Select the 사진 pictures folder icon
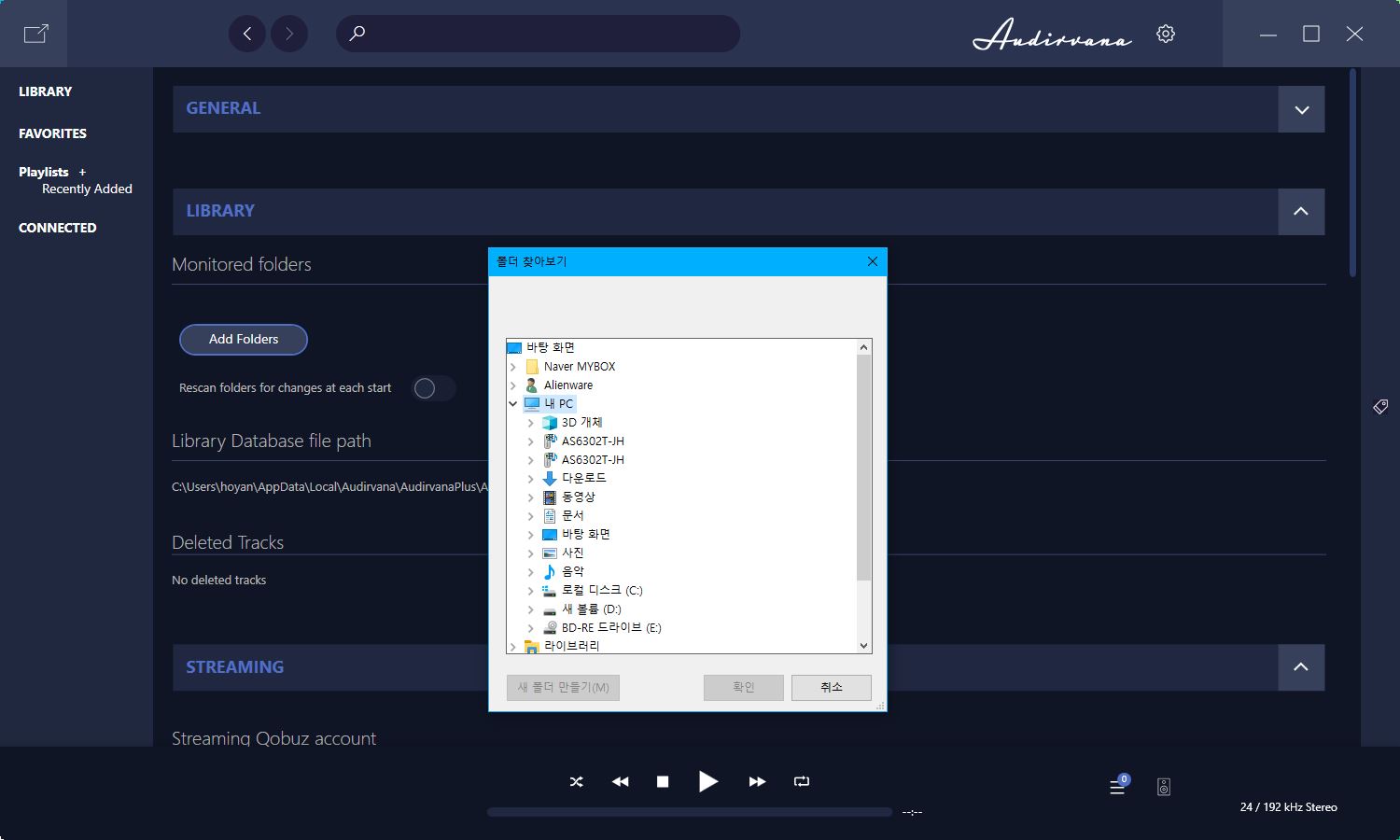The width and height of the screenshot is (1400, 840). (550, 553)
